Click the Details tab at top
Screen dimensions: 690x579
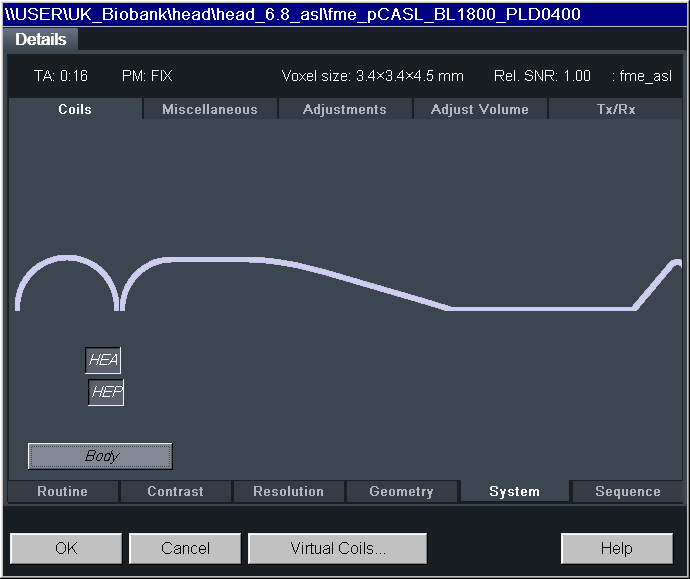click(41, 40)
